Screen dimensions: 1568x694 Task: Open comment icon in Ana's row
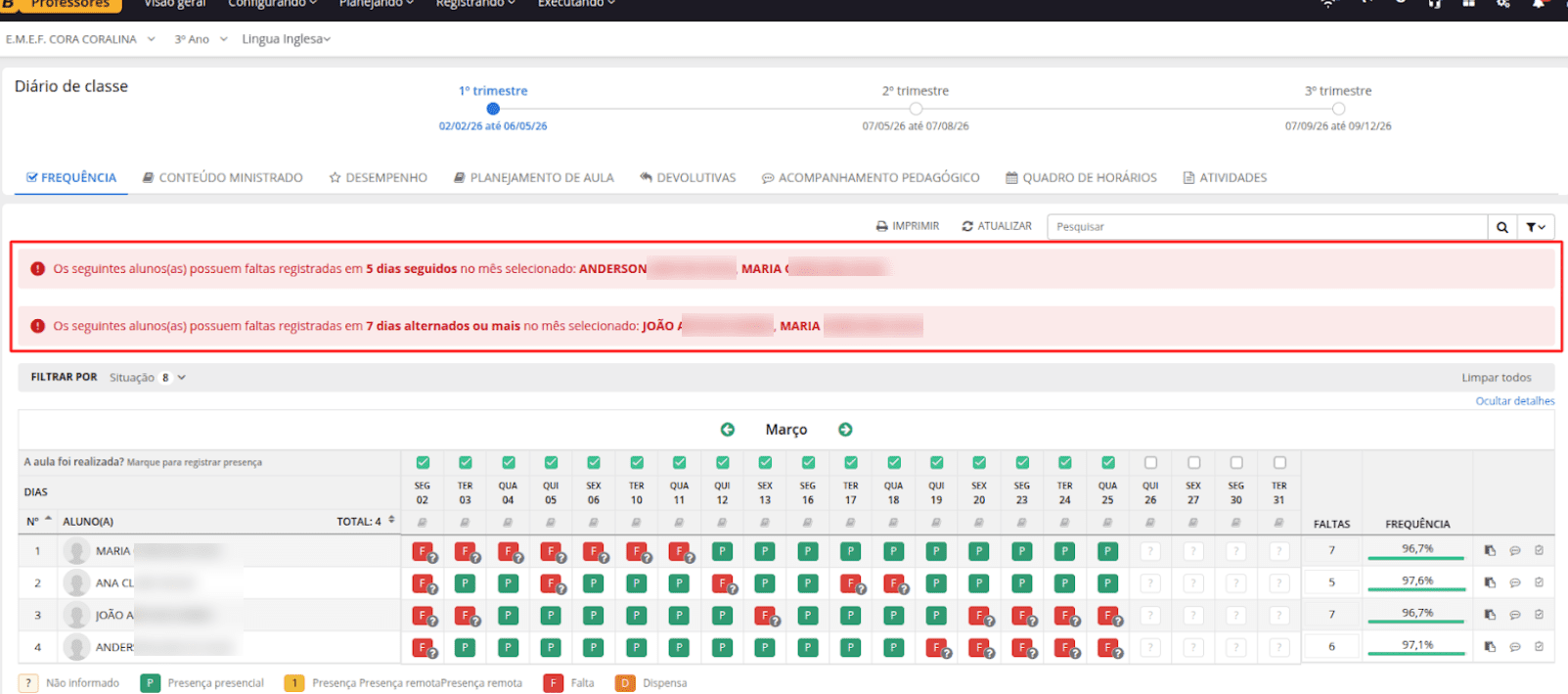(1514, 582)
